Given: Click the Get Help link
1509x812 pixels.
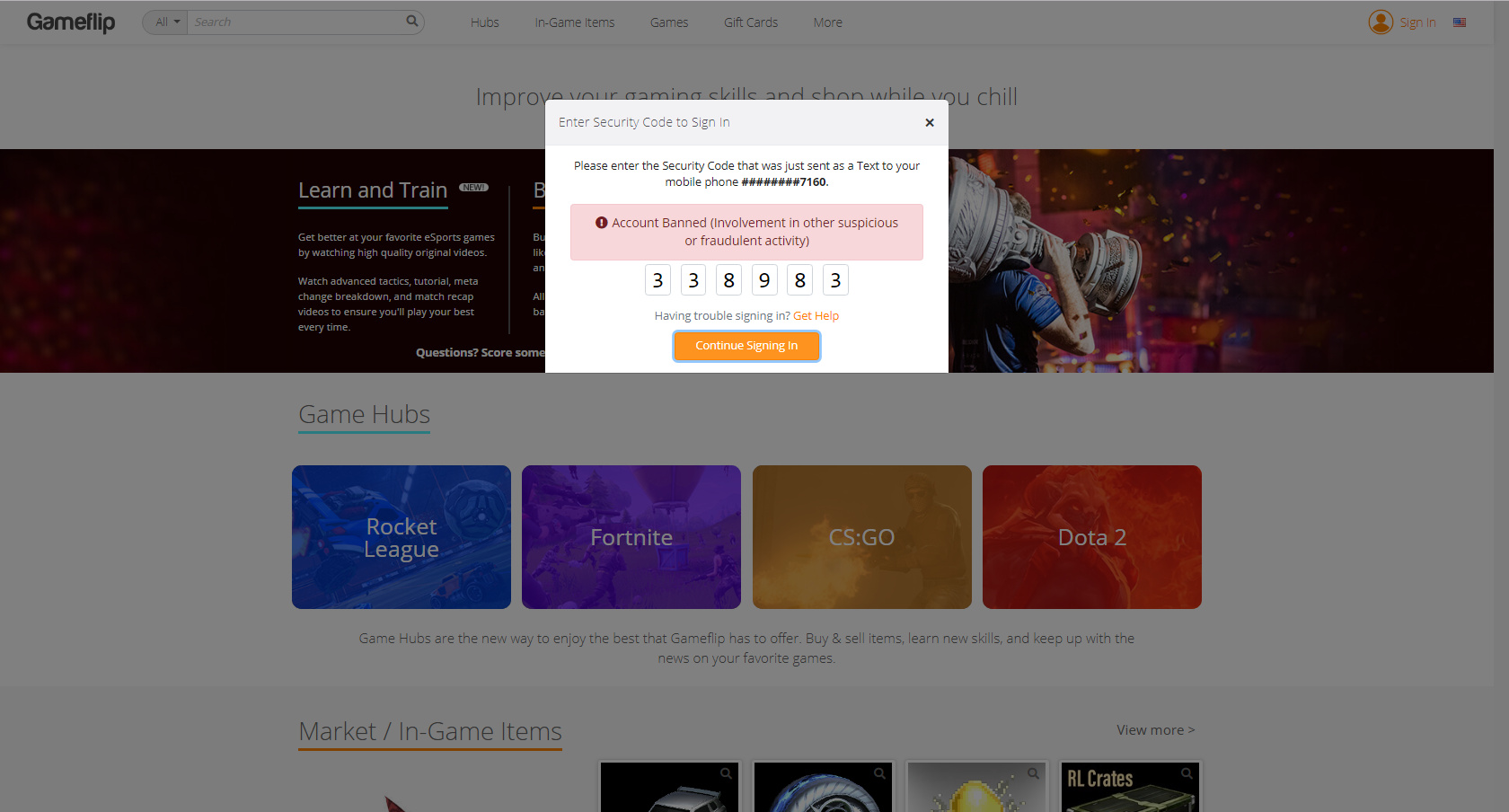Looking at the screenshot, I should tap(816, 316).
